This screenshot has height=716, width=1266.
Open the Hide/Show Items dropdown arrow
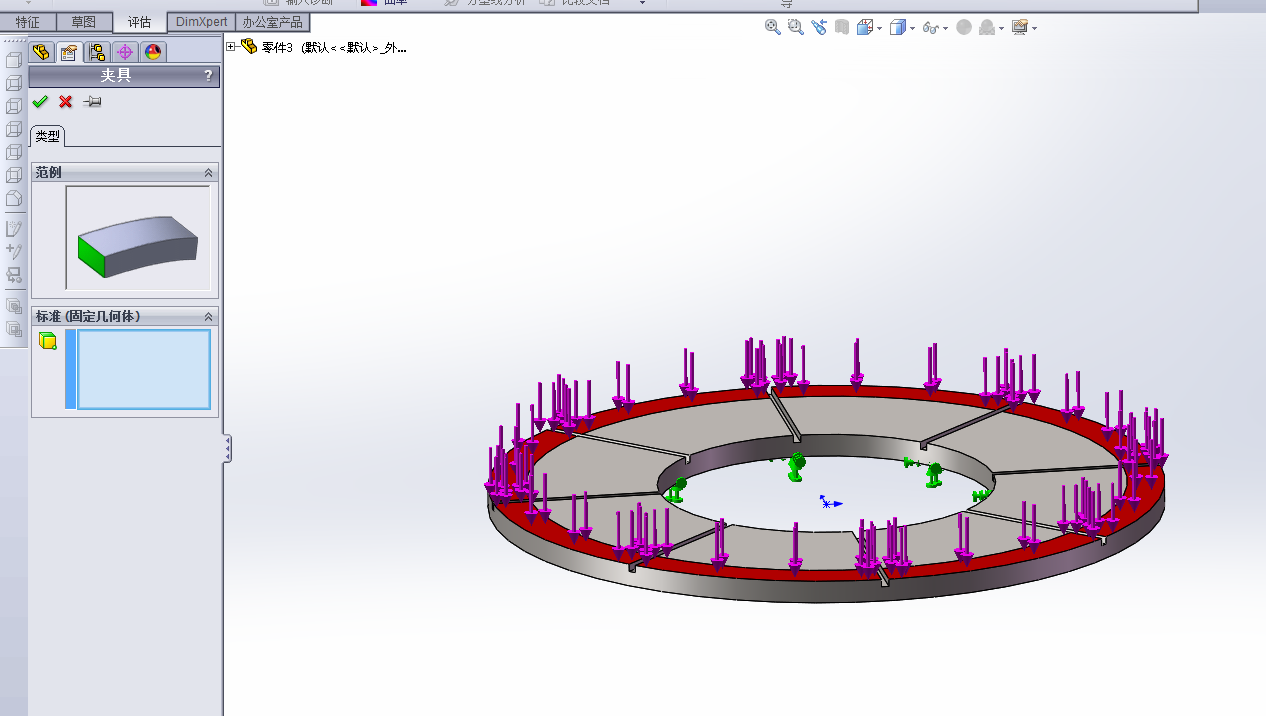[944, 28]
